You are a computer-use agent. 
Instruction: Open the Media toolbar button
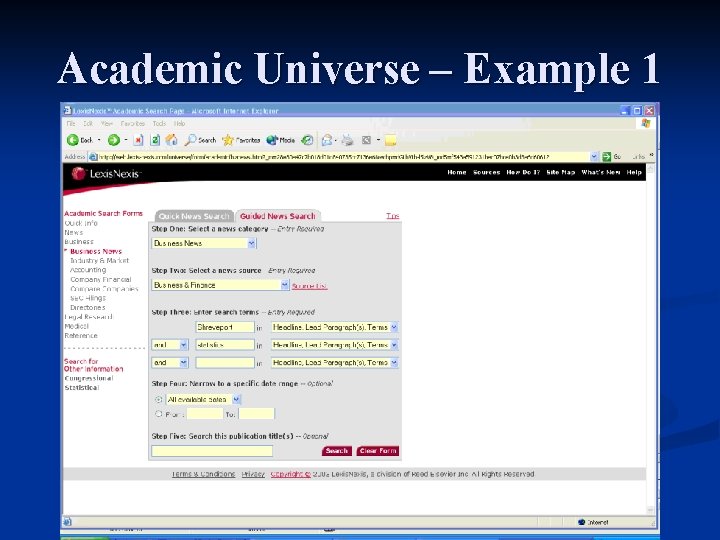pyautogui.click(x=281, y=140)
